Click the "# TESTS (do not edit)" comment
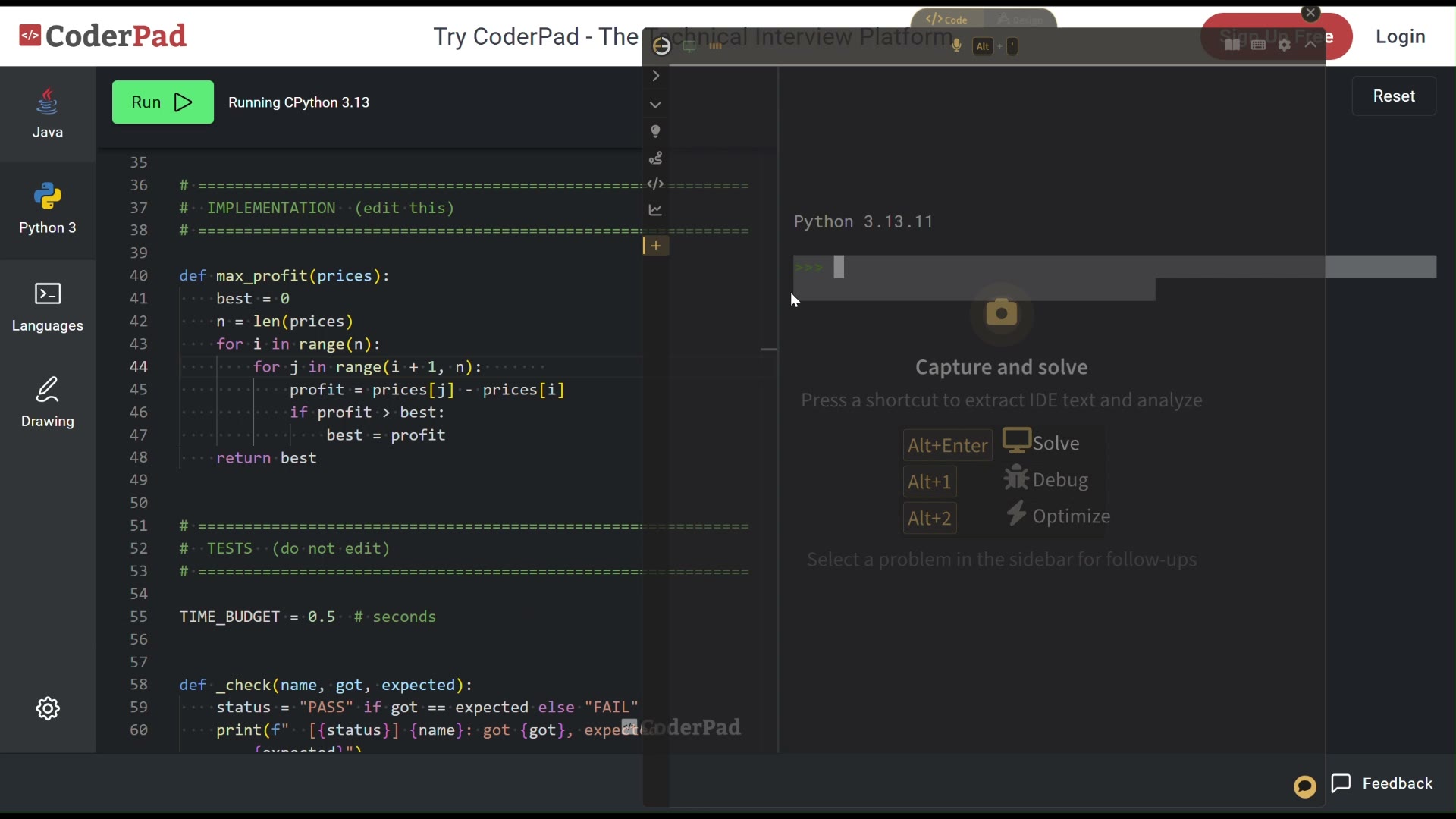Screen dimensions: 1456x819 pos(284,548)
